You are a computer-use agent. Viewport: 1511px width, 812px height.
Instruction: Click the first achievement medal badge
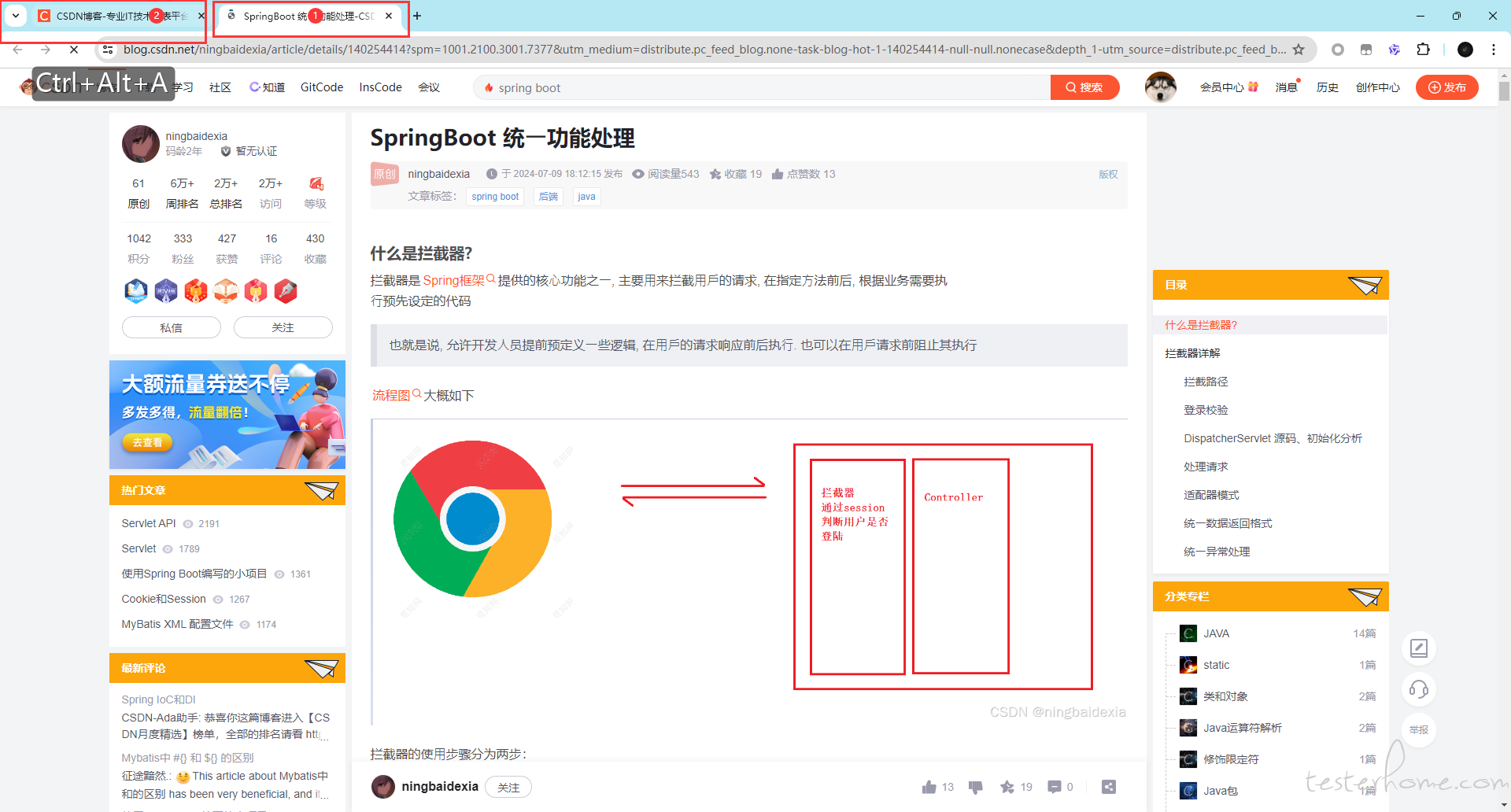coord(136,291)
